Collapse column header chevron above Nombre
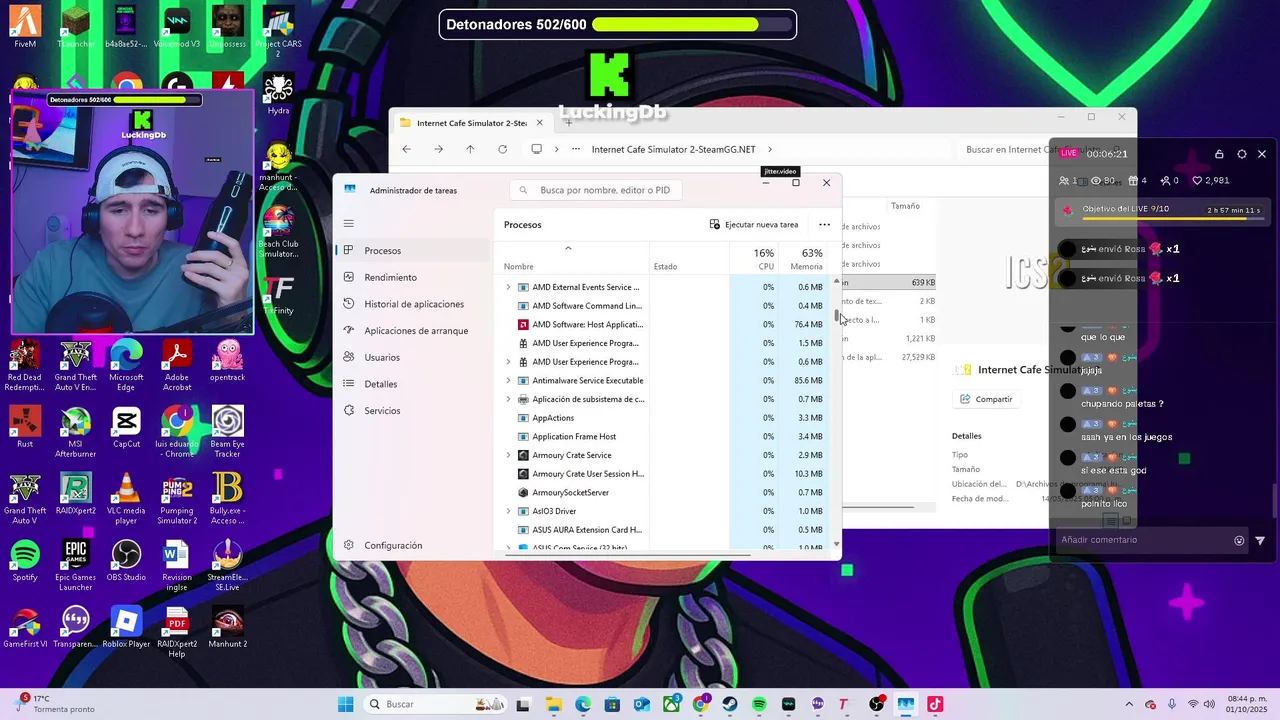 click(x=568, y=248)
